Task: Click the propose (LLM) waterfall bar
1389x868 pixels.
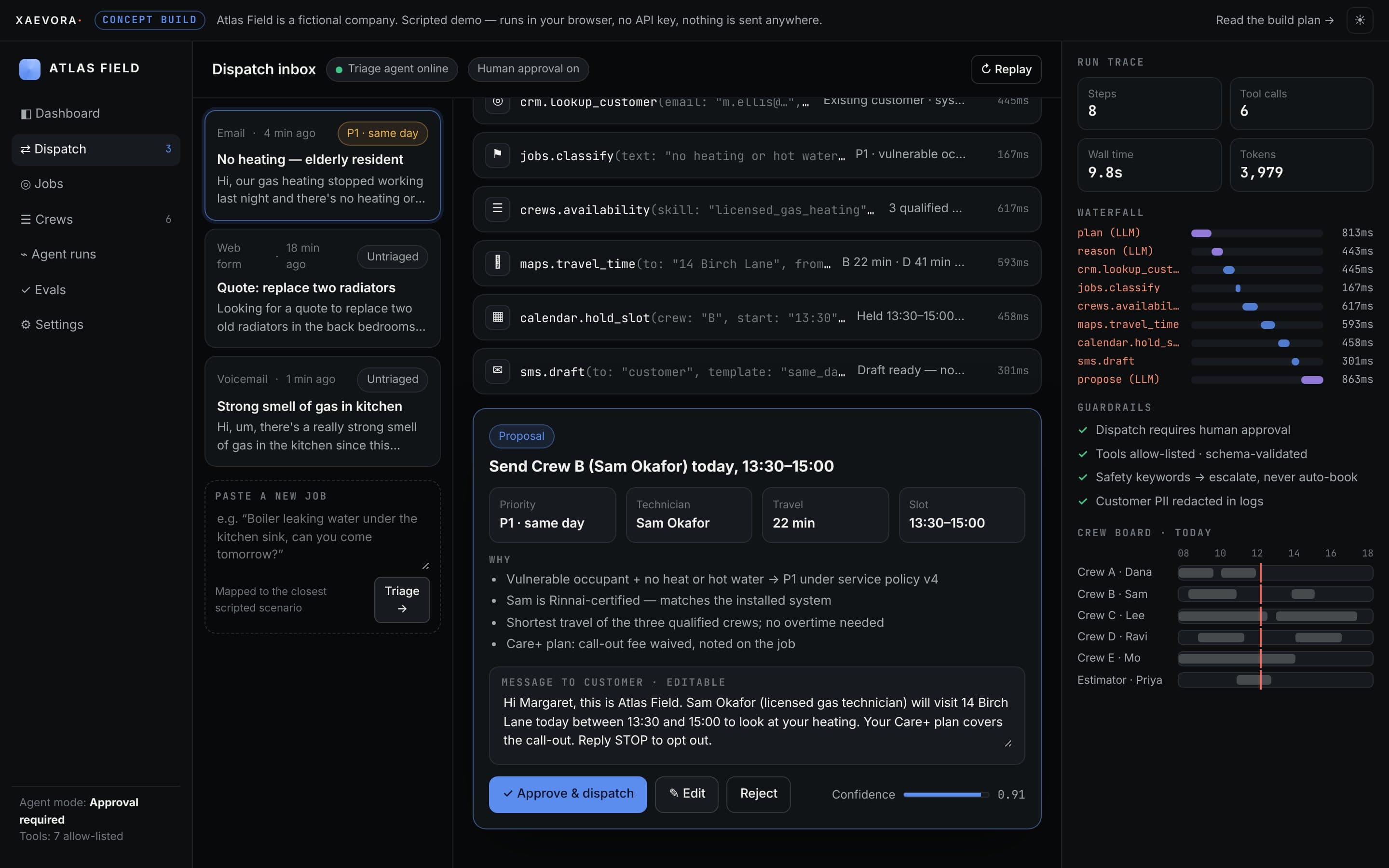Action: 1311,380
